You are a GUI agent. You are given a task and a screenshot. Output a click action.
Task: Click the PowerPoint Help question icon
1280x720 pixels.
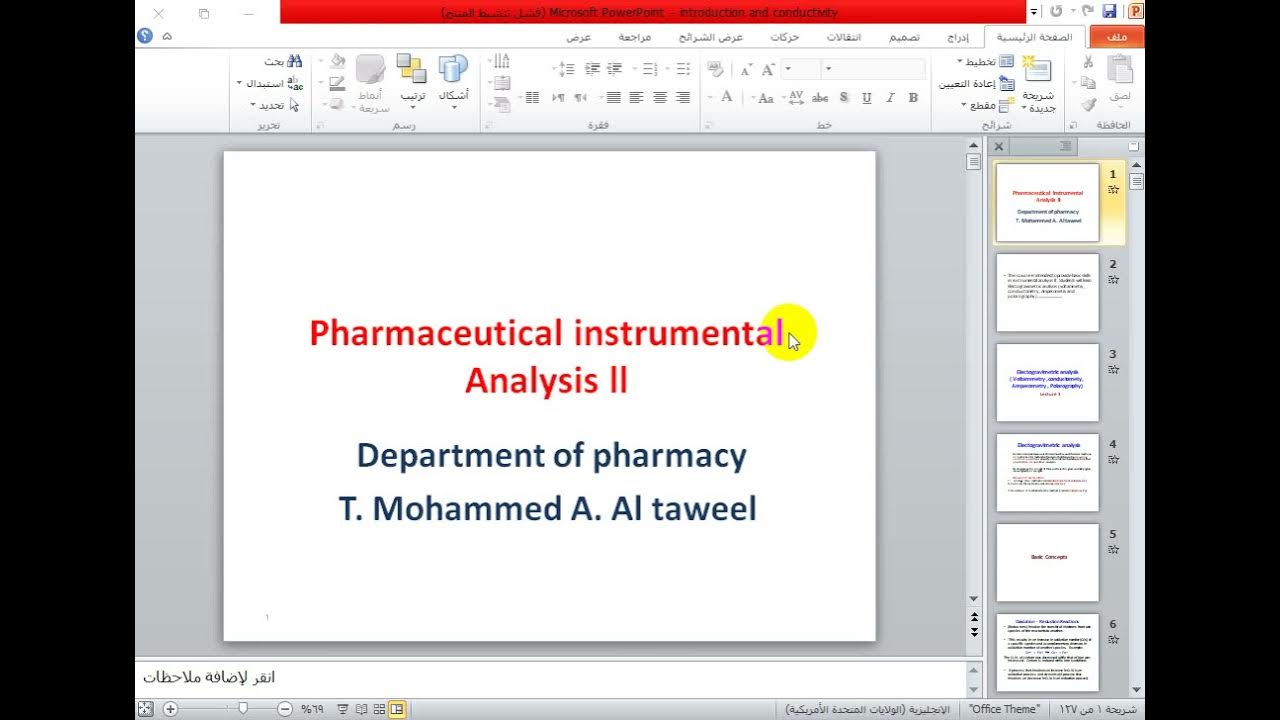click(145, 36)
